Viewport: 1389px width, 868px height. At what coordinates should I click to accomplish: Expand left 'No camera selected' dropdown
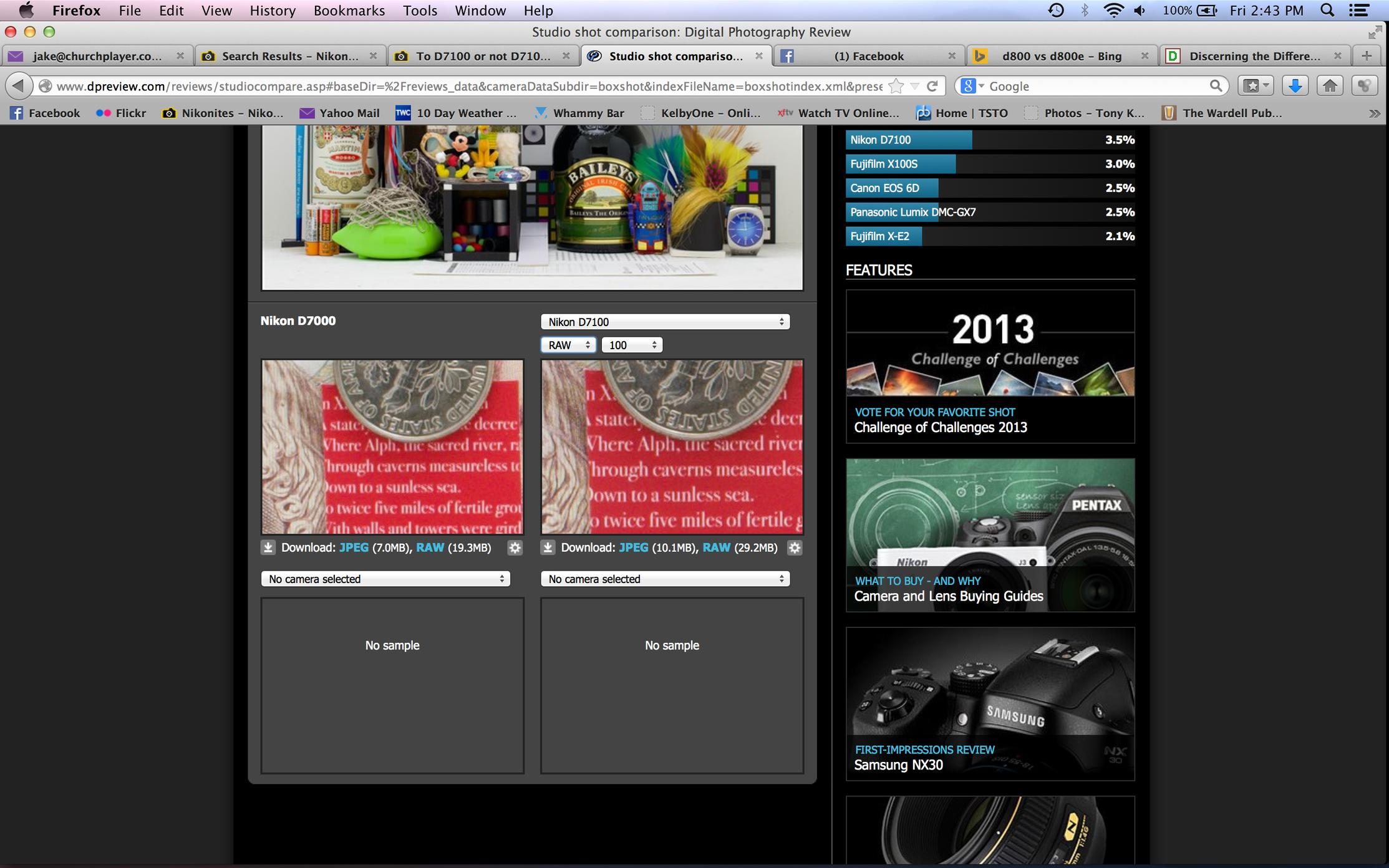pyautogui.click(x=385, y=579)
